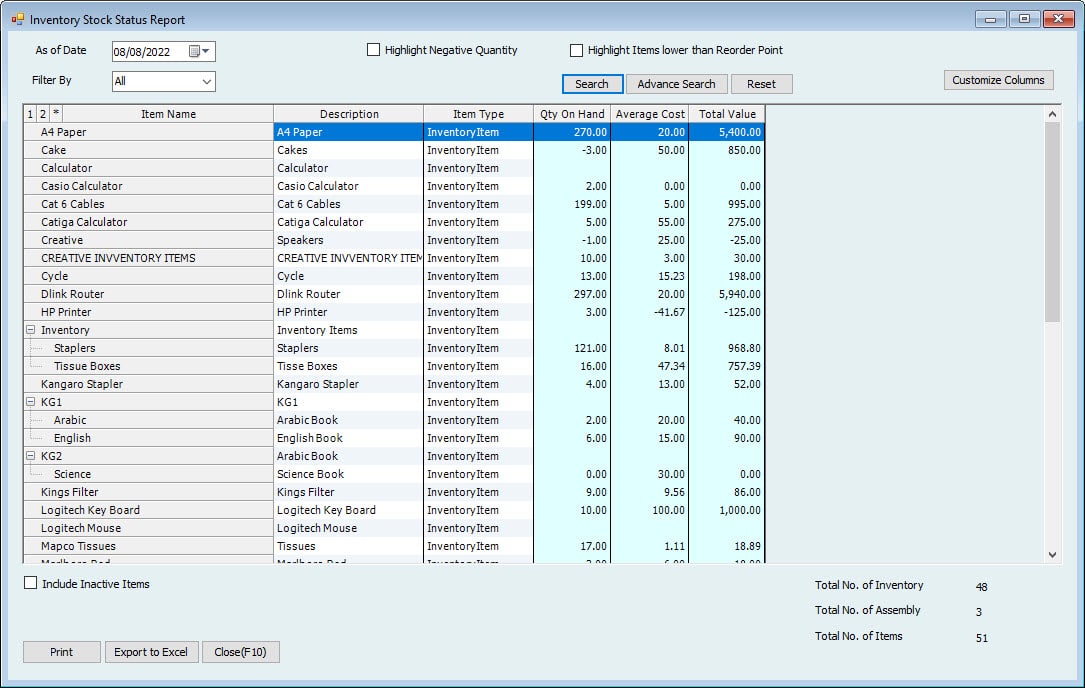Viewport: 1085px width, 688px height.
Task: Enable Highlight Negative Quantity checkbox
Action: pos(374,50)
